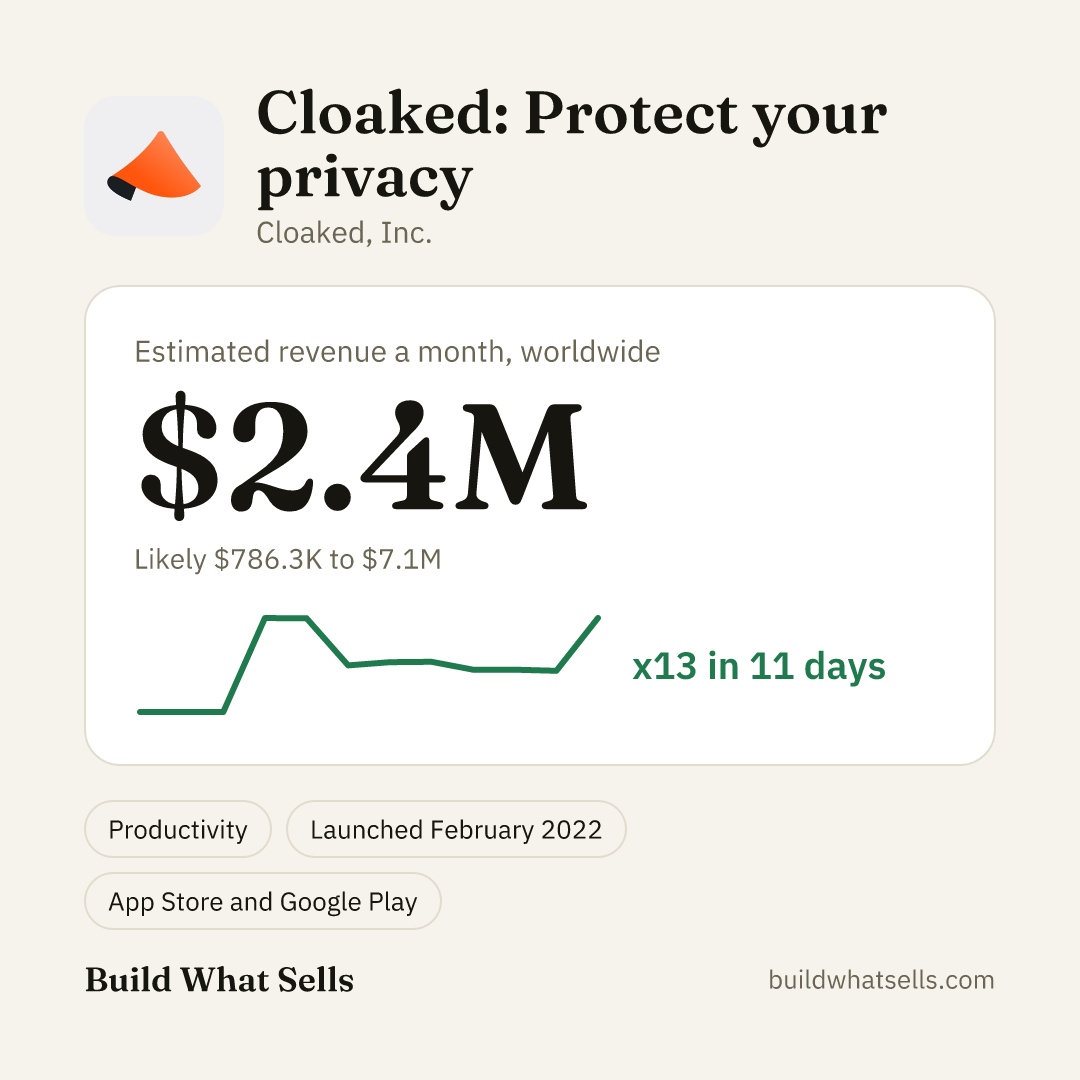Click the rising end of the sparkline

click(579, 643)
